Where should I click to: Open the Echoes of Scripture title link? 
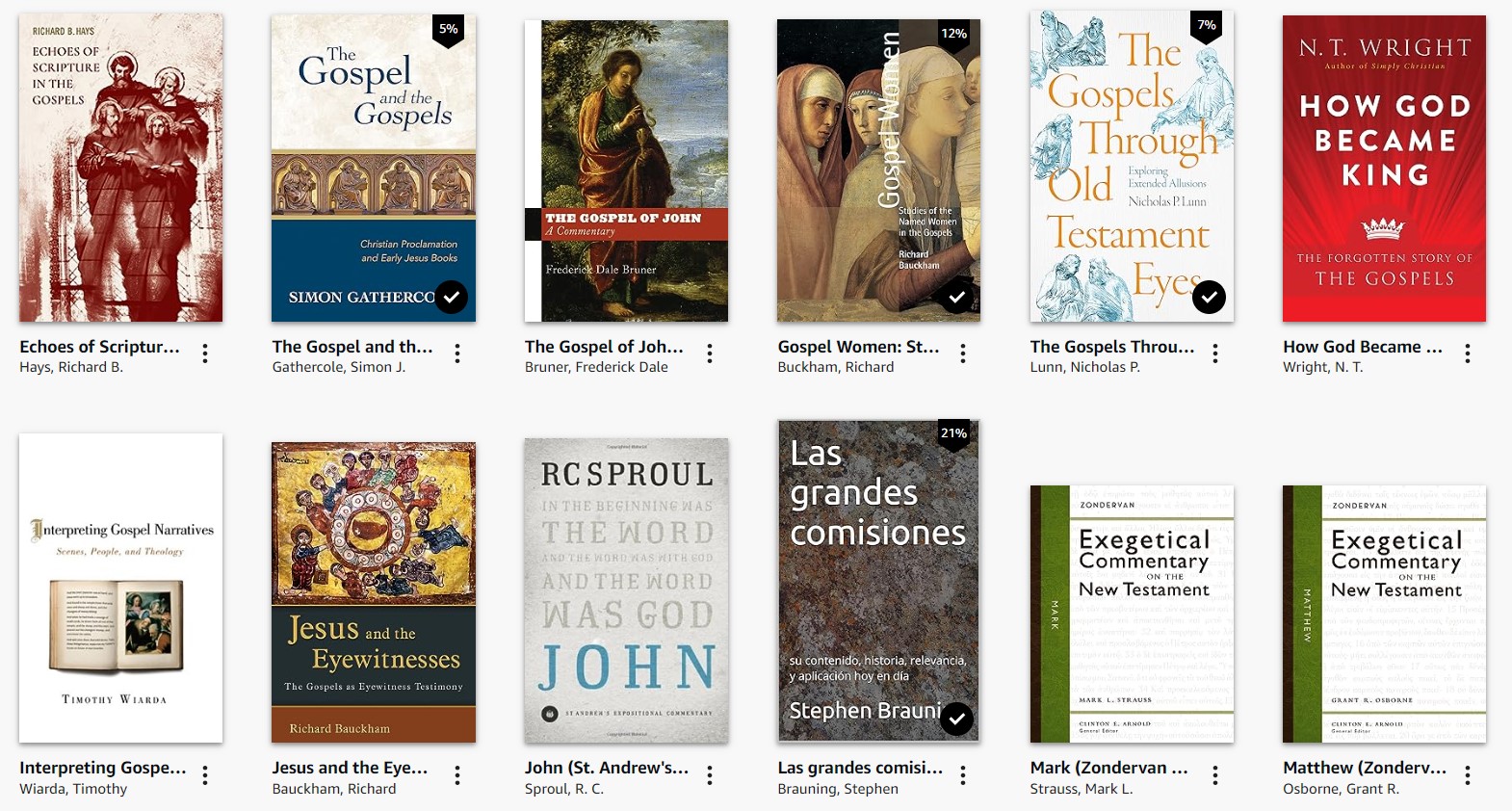coord(100,347)
